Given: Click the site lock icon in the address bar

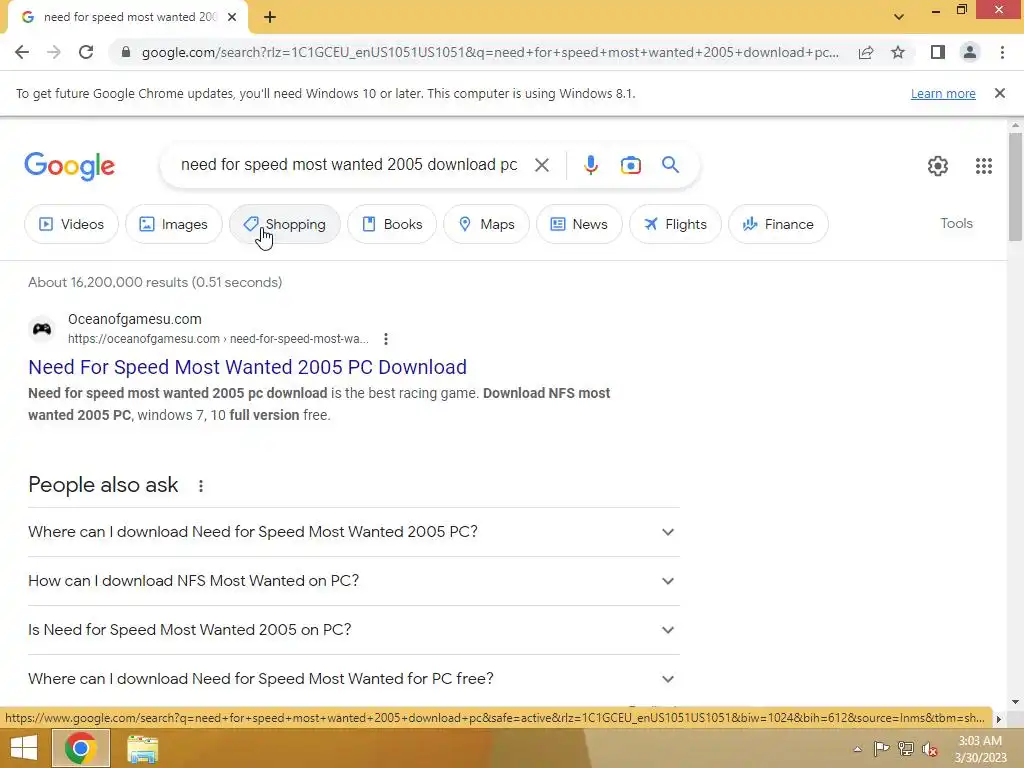Looking at the screenshot, I should (125, 52).
